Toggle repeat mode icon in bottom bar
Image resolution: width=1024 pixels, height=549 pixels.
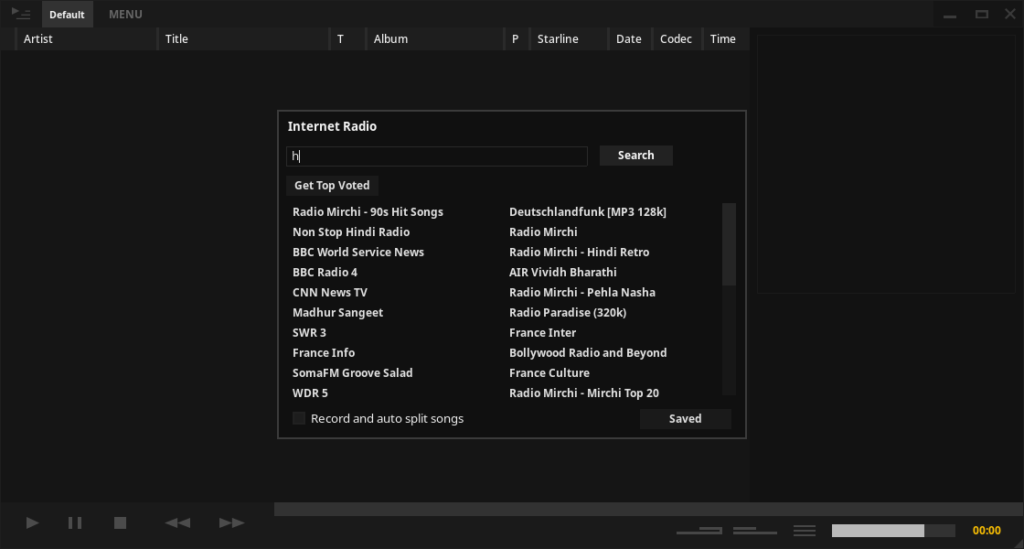click(699, 530)
